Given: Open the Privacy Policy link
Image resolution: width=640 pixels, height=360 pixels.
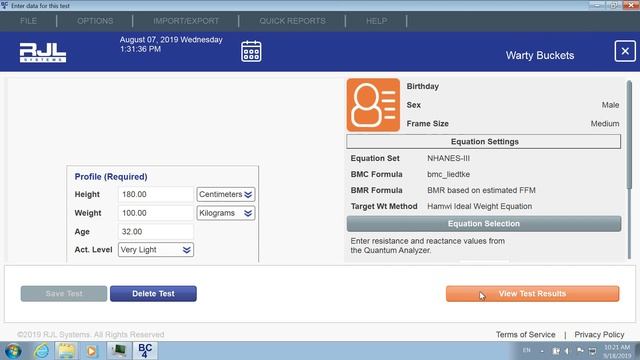Looking at the screenshot, I should pyautogui.click(x=599, y=335).
